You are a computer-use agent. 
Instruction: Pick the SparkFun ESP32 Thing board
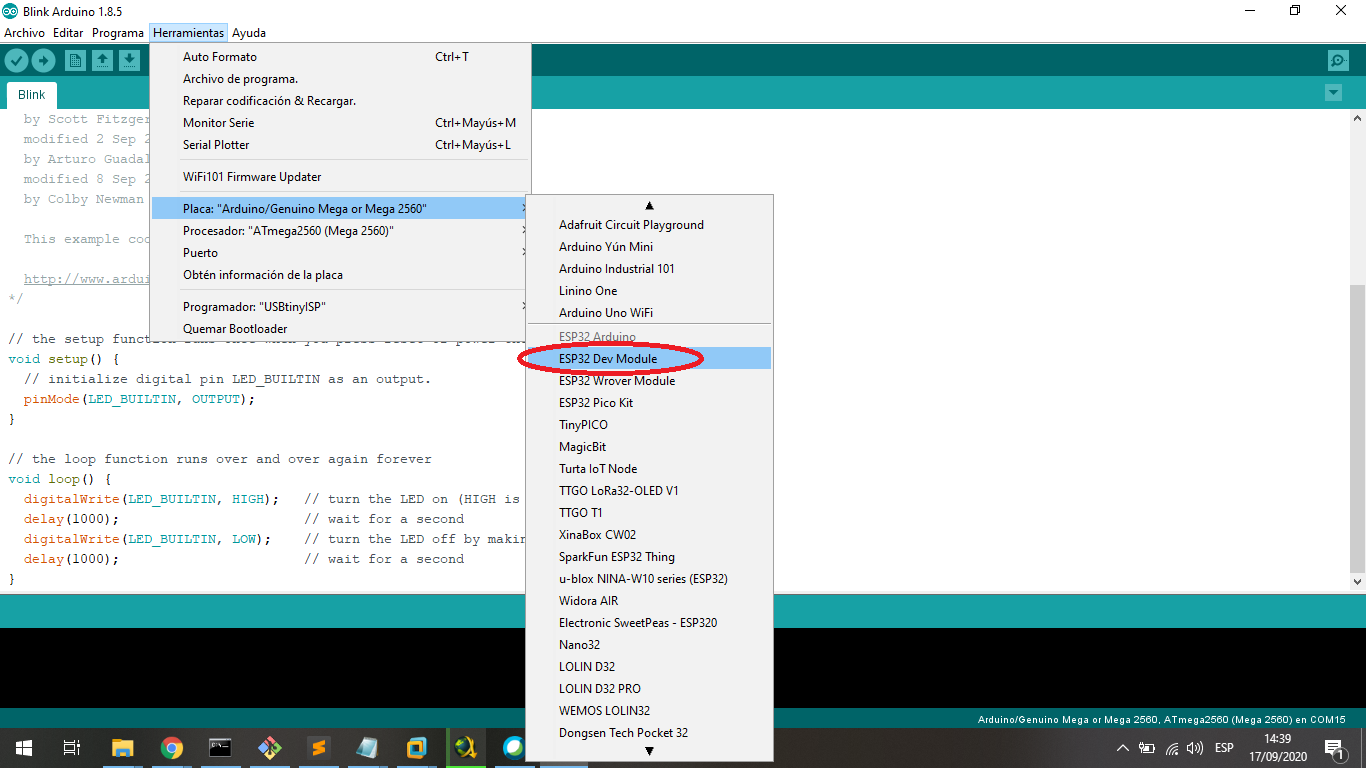pos(650,557)
